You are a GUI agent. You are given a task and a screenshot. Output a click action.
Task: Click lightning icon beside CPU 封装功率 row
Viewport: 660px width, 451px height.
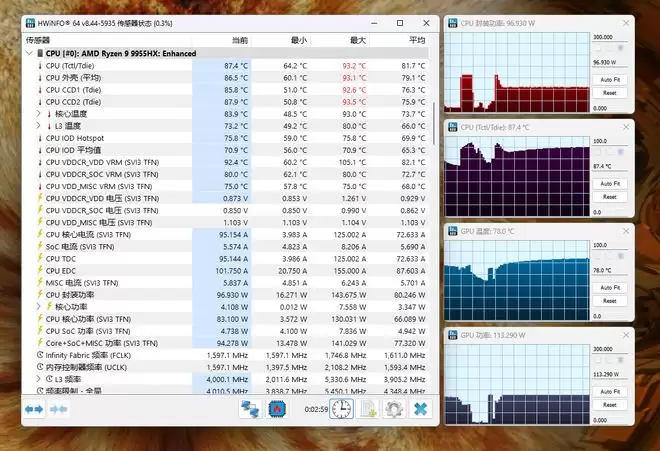coord(40,294)
